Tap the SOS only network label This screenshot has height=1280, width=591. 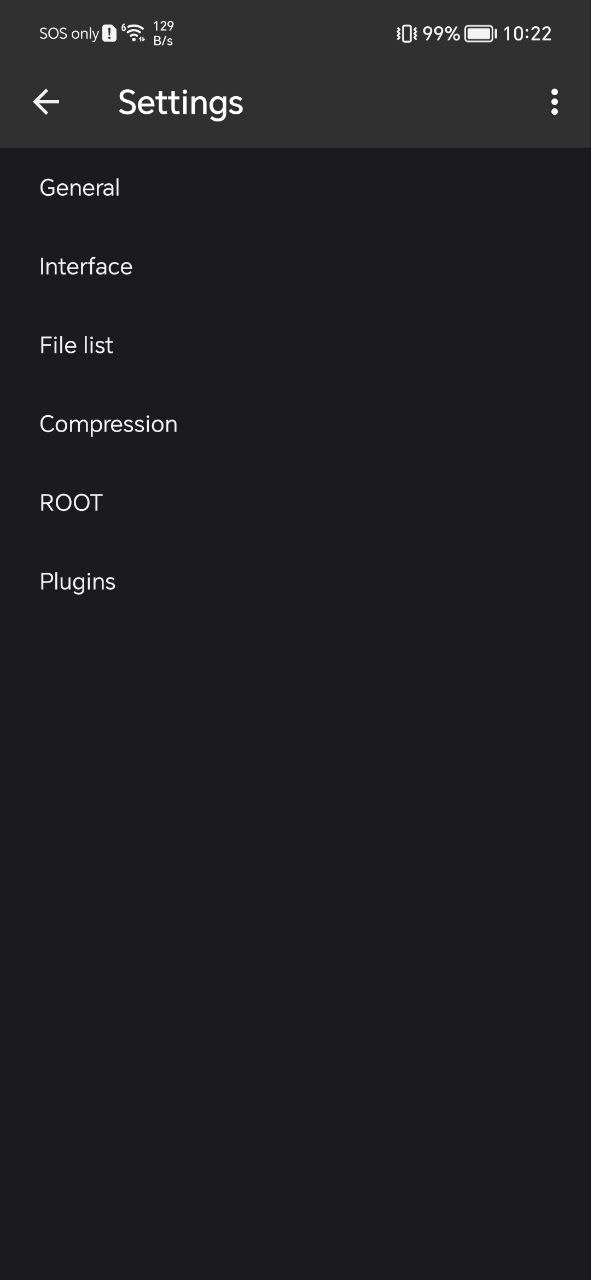coord(69,34)
